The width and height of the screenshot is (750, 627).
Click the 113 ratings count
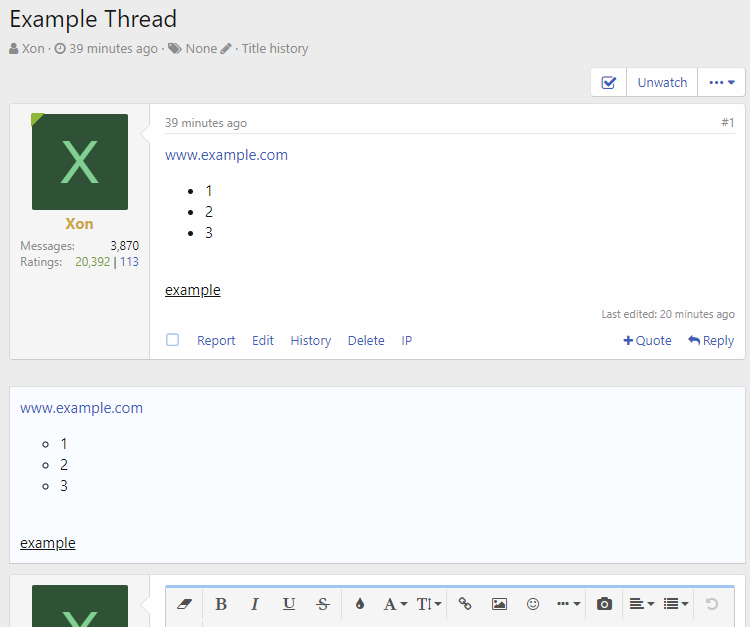point(129,262)
